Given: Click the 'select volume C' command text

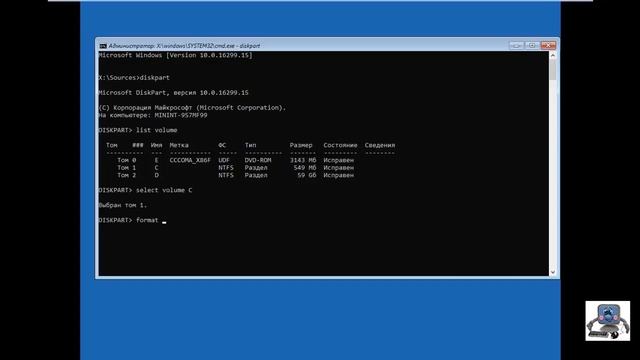Looking at the screenshot, I should tap(164, 190).
